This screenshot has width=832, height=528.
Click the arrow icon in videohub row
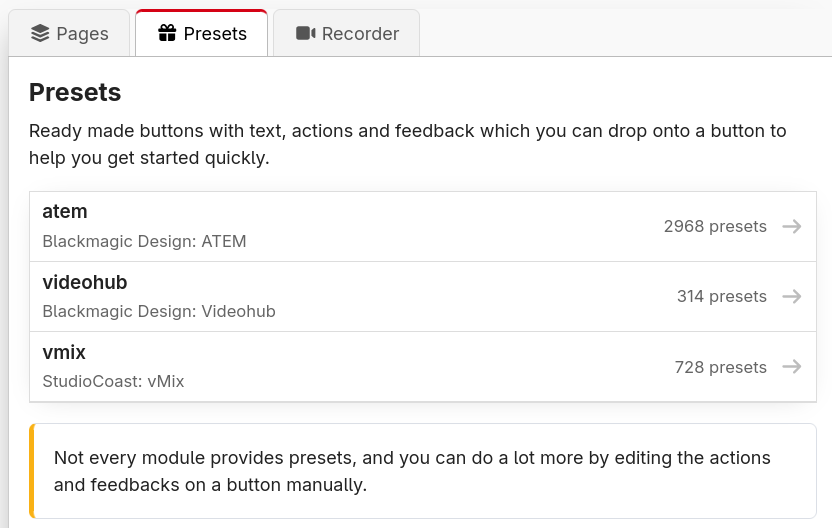[x=792, y=296]
